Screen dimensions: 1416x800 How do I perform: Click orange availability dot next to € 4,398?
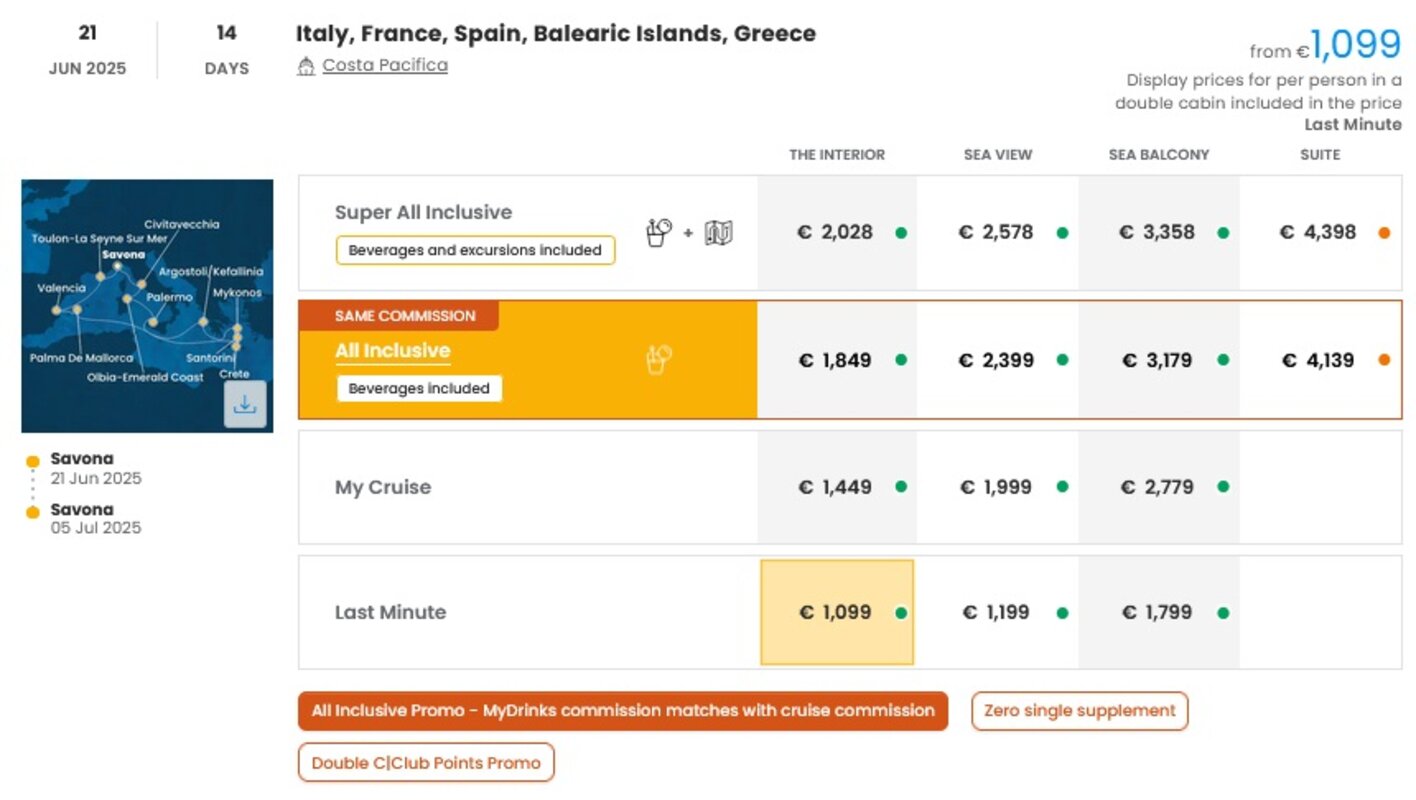click(1384, 233)
